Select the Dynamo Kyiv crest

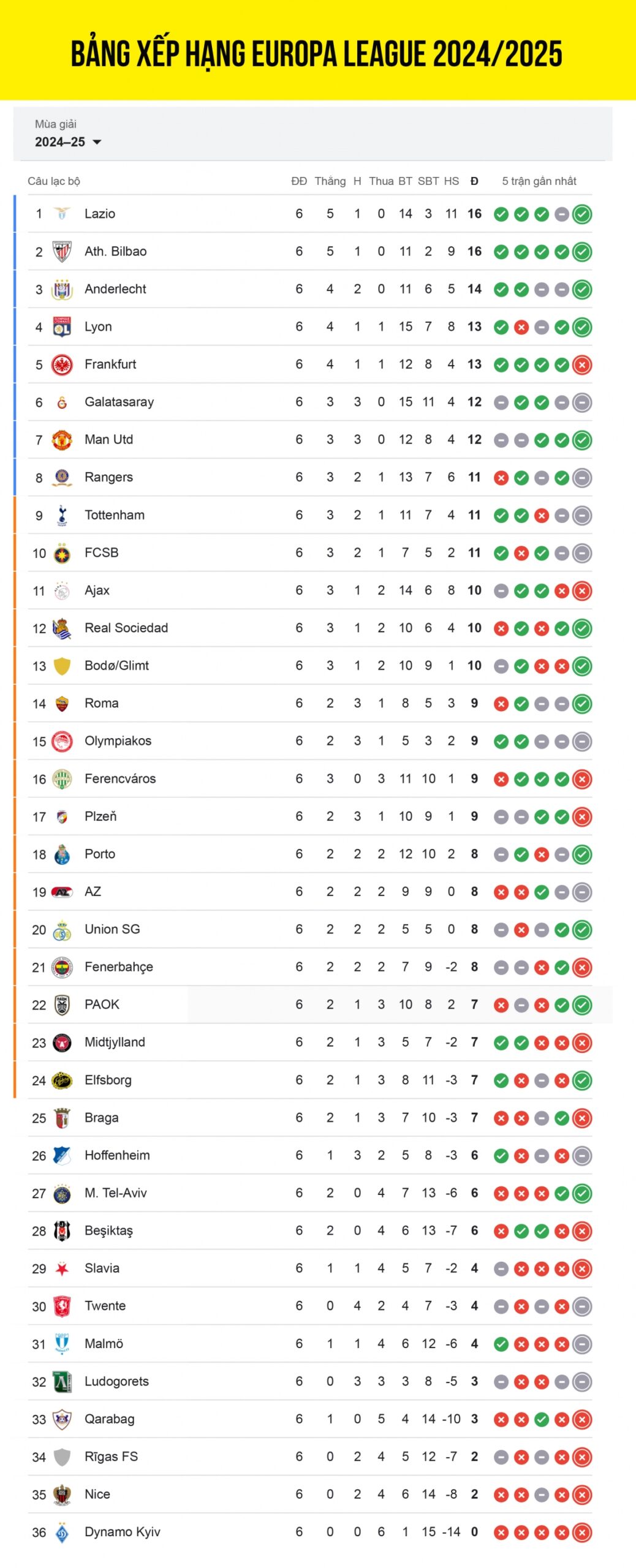click(62, 1532)
